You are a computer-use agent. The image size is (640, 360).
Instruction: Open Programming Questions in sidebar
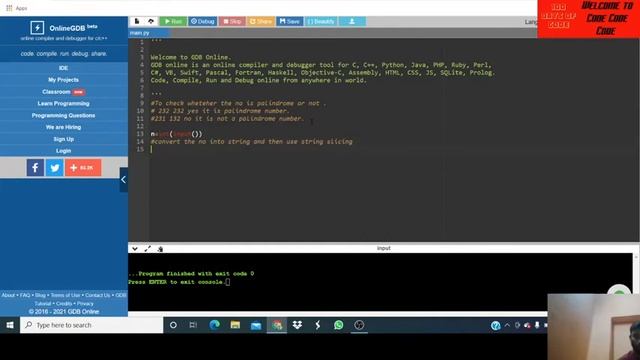pos(63,116)
